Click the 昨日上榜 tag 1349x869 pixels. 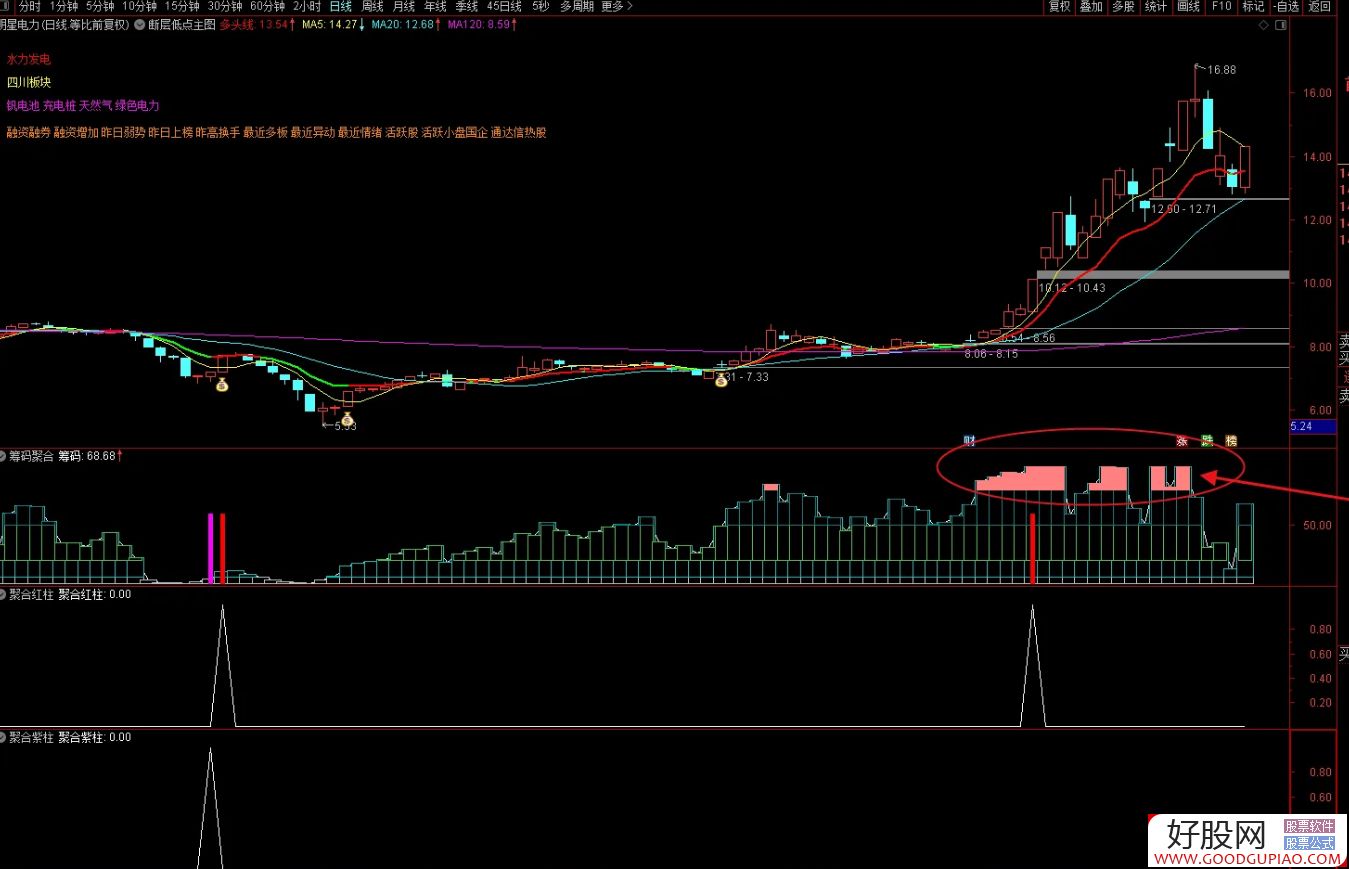(170, 132)
